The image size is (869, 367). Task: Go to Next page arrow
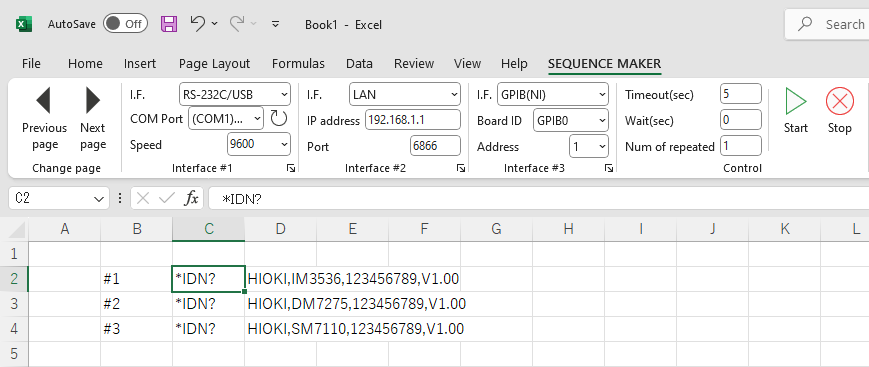(x=93, y=100)
